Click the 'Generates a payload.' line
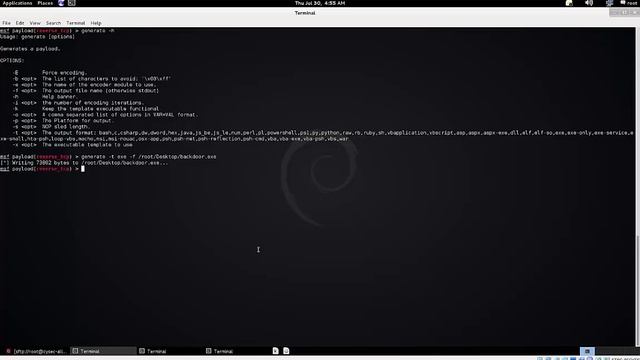 pos(30,49)
